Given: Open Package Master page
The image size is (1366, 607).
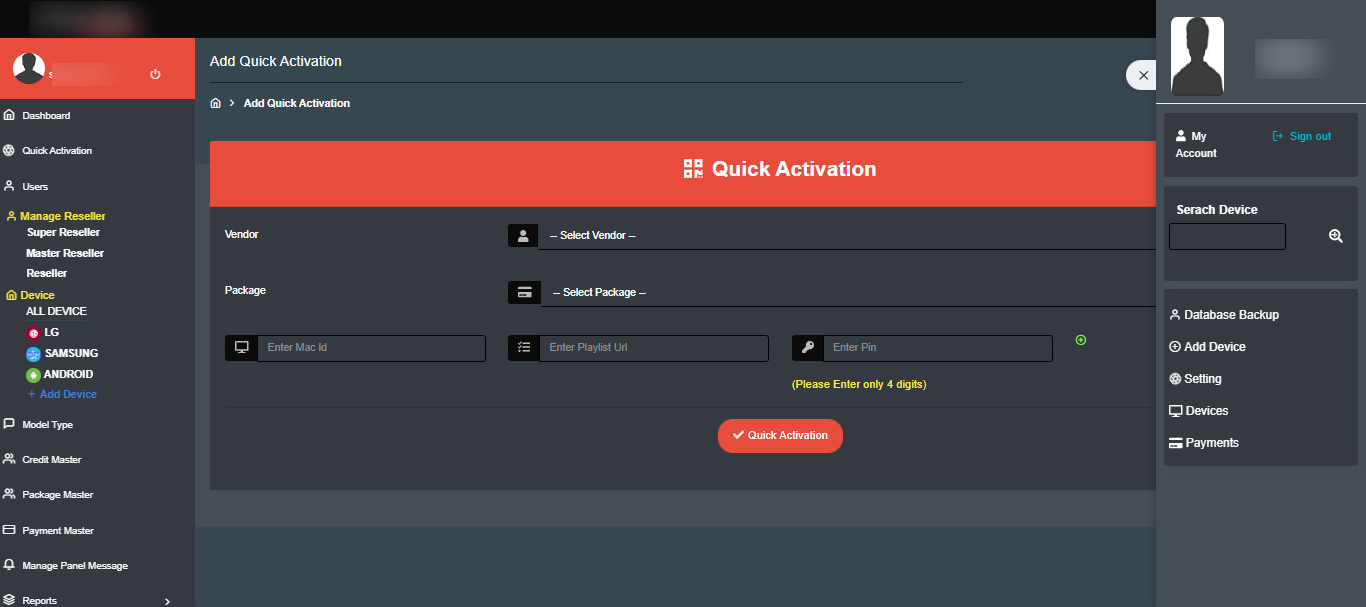Looking at the screenshot, I should pyautogui.click(x=57, y=495).
